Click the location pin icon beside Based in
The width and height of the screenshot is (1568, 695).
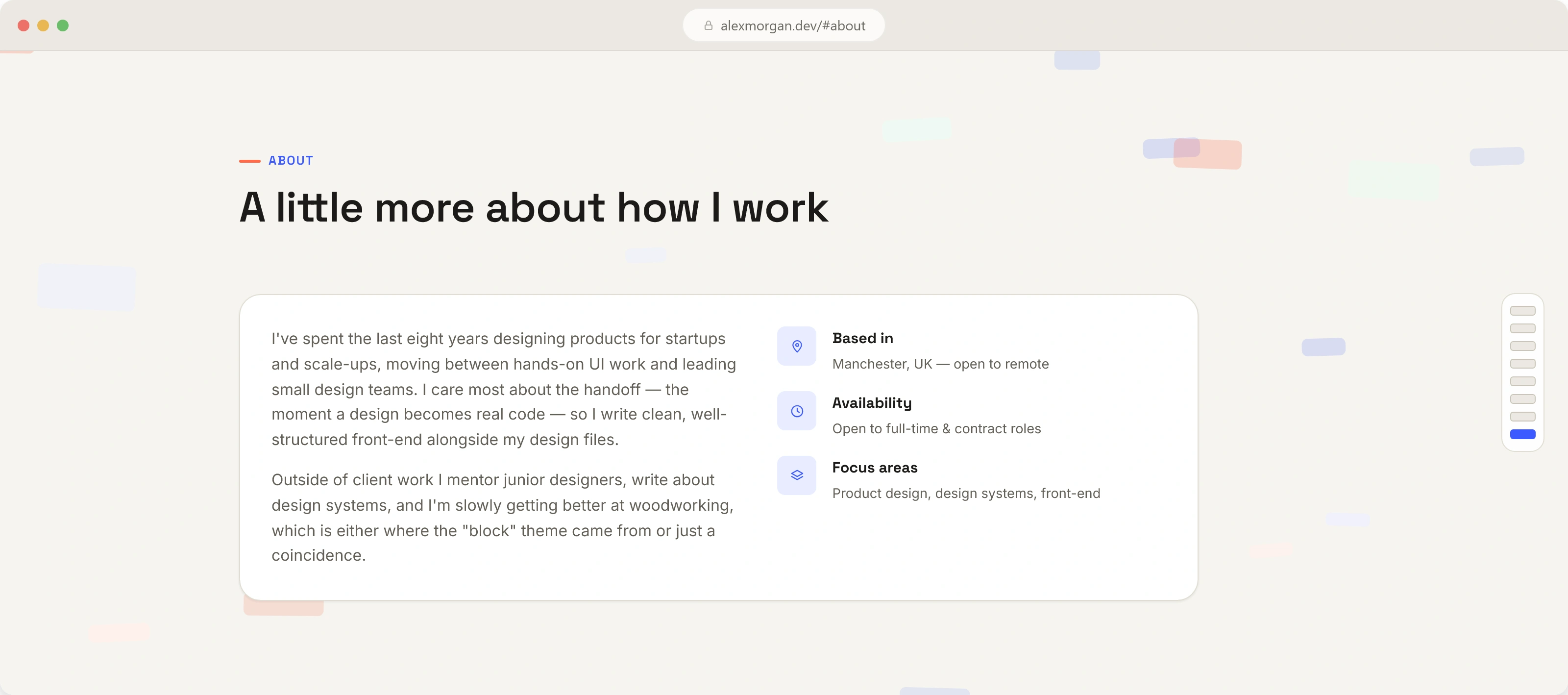pos(796,346)
